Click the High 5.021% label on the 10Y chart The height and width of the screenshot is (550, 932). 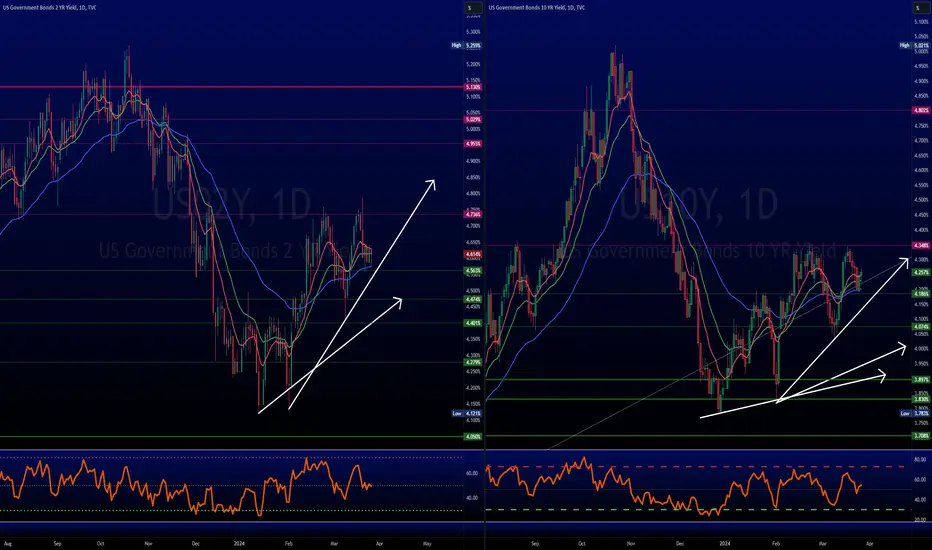click(914, 45)
